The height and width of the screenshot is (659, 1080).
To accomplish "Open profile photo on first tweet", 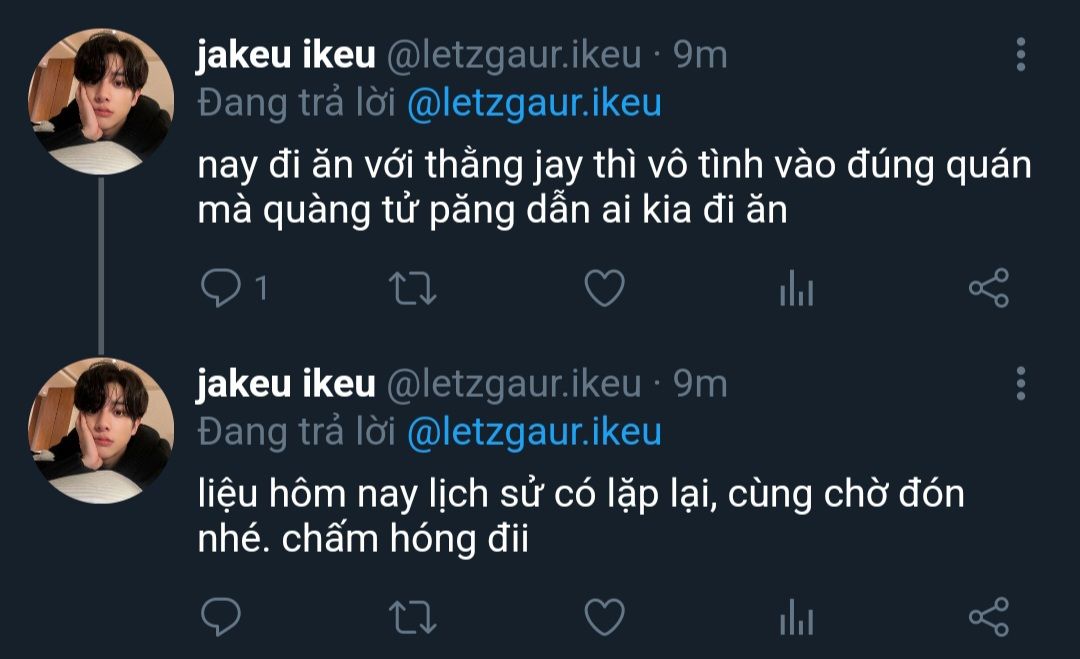I will pyautogui.click(x=101, y=101).
